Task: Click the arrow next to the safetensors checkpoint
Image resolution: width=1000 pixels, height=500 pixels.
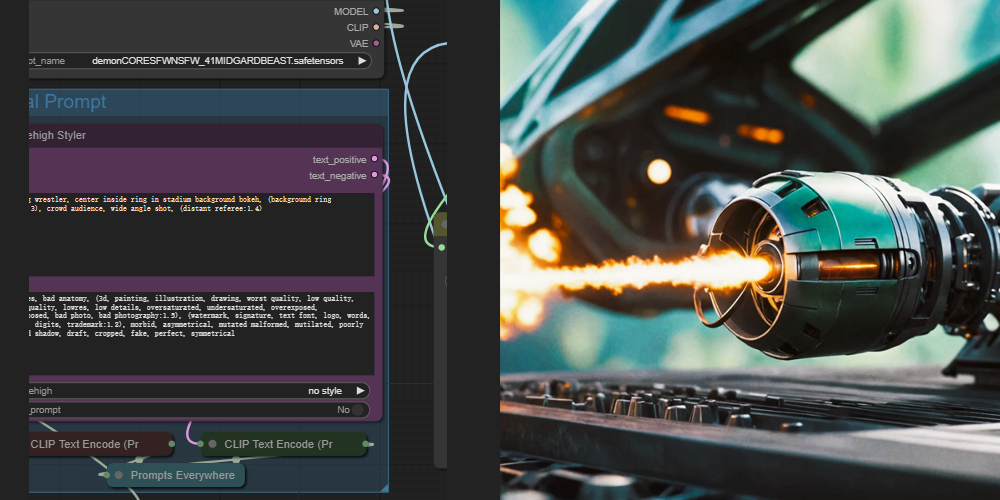Action: coord(362,61)
